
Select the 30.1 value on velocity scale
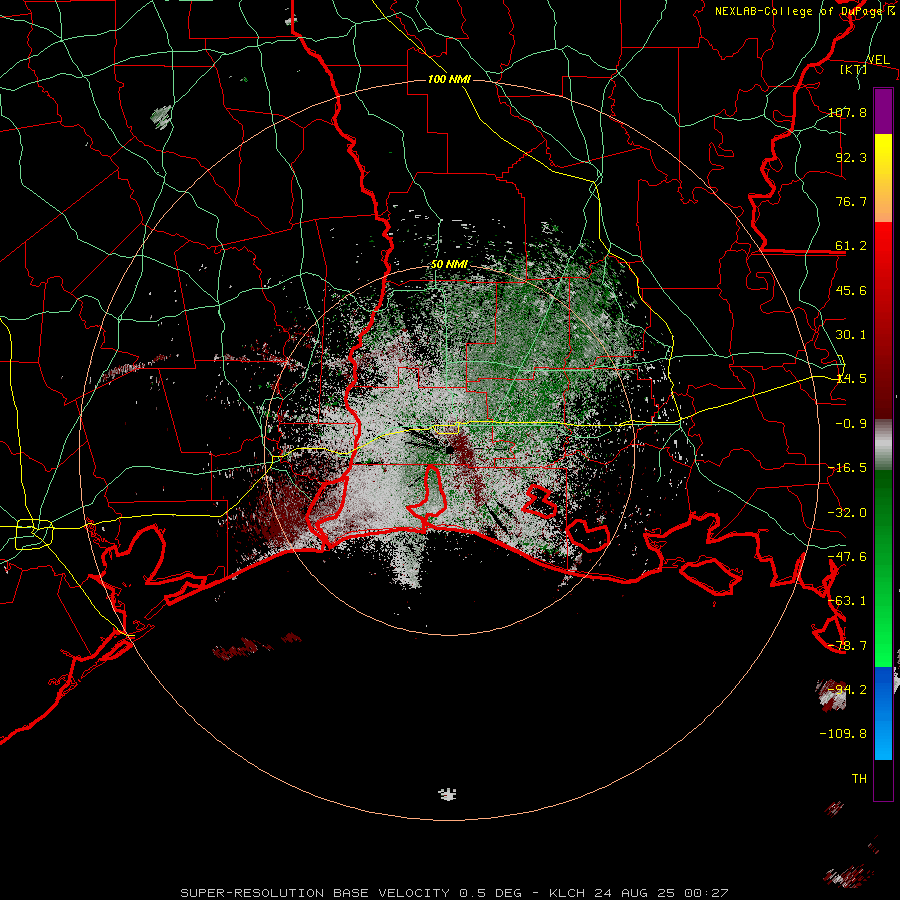click(851, 335)
